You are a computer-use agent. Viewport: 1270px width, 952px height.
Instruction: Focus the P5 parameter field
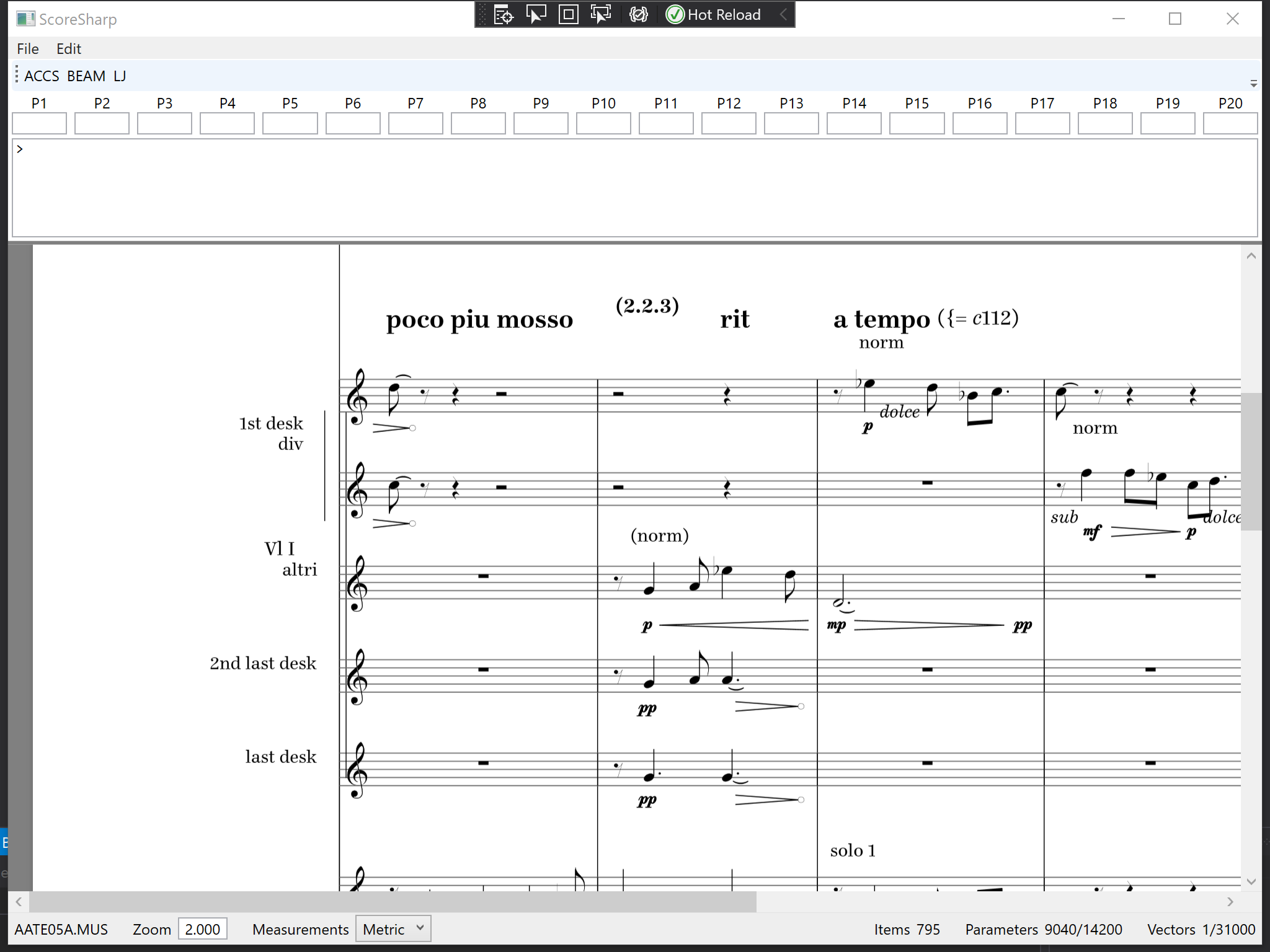[290, 123]
